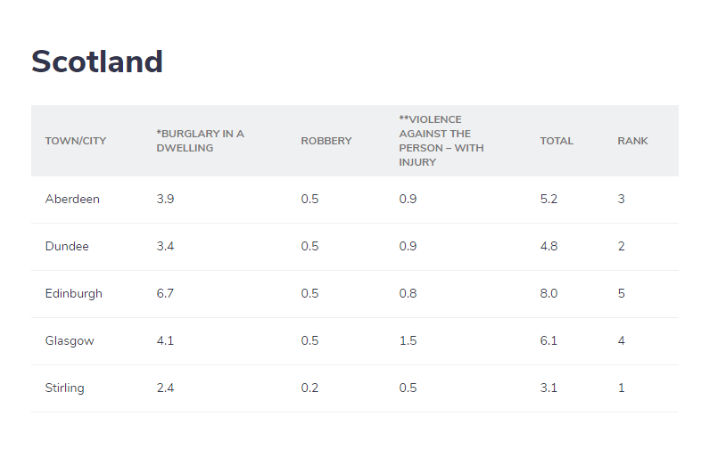Image resolution: width=718 pixels, height=449 pixels.
Task: Select the Burglary in a Dwelling header
Action: coord(200,141)
